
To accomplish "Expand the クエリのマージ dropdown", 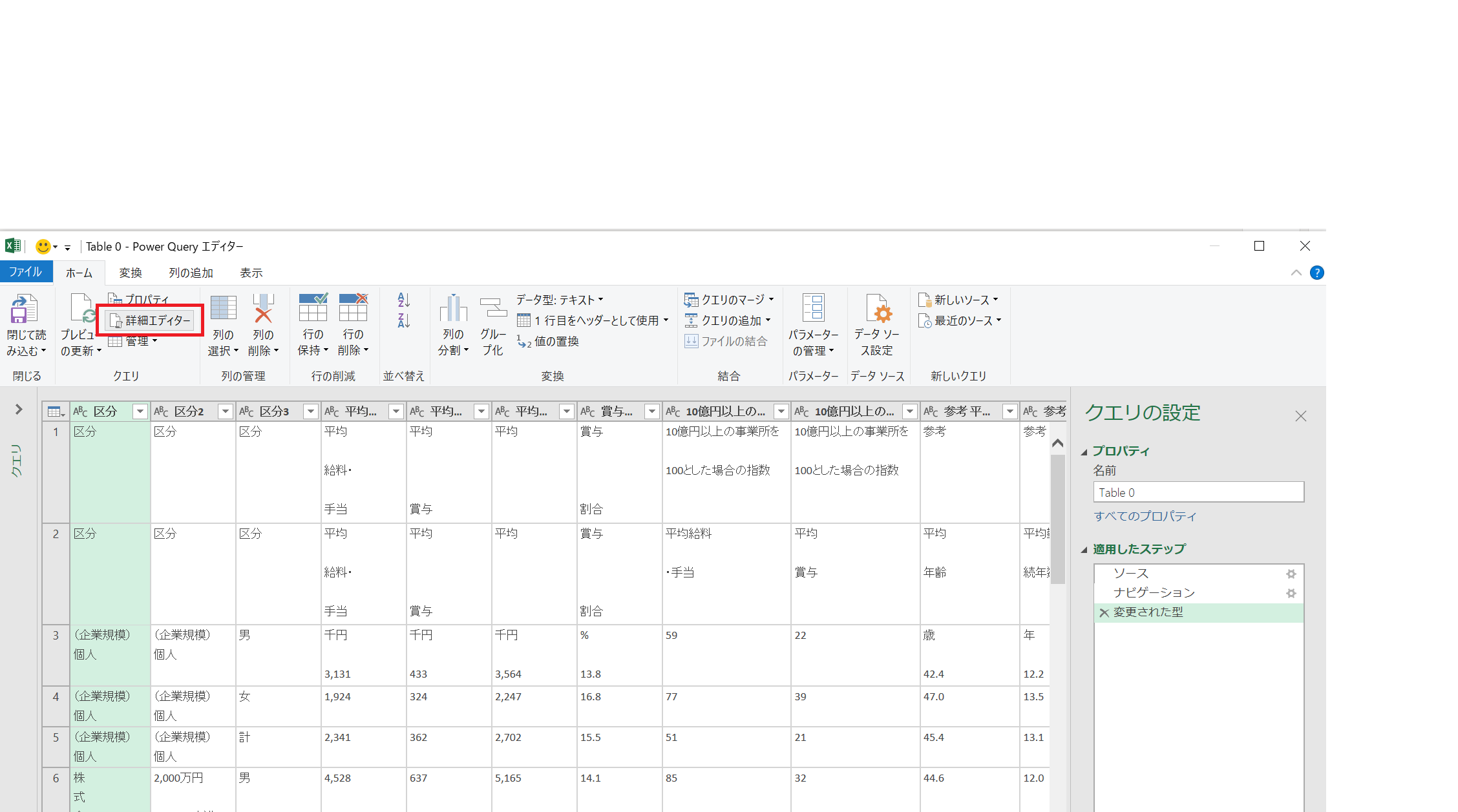I will point(771,300).
